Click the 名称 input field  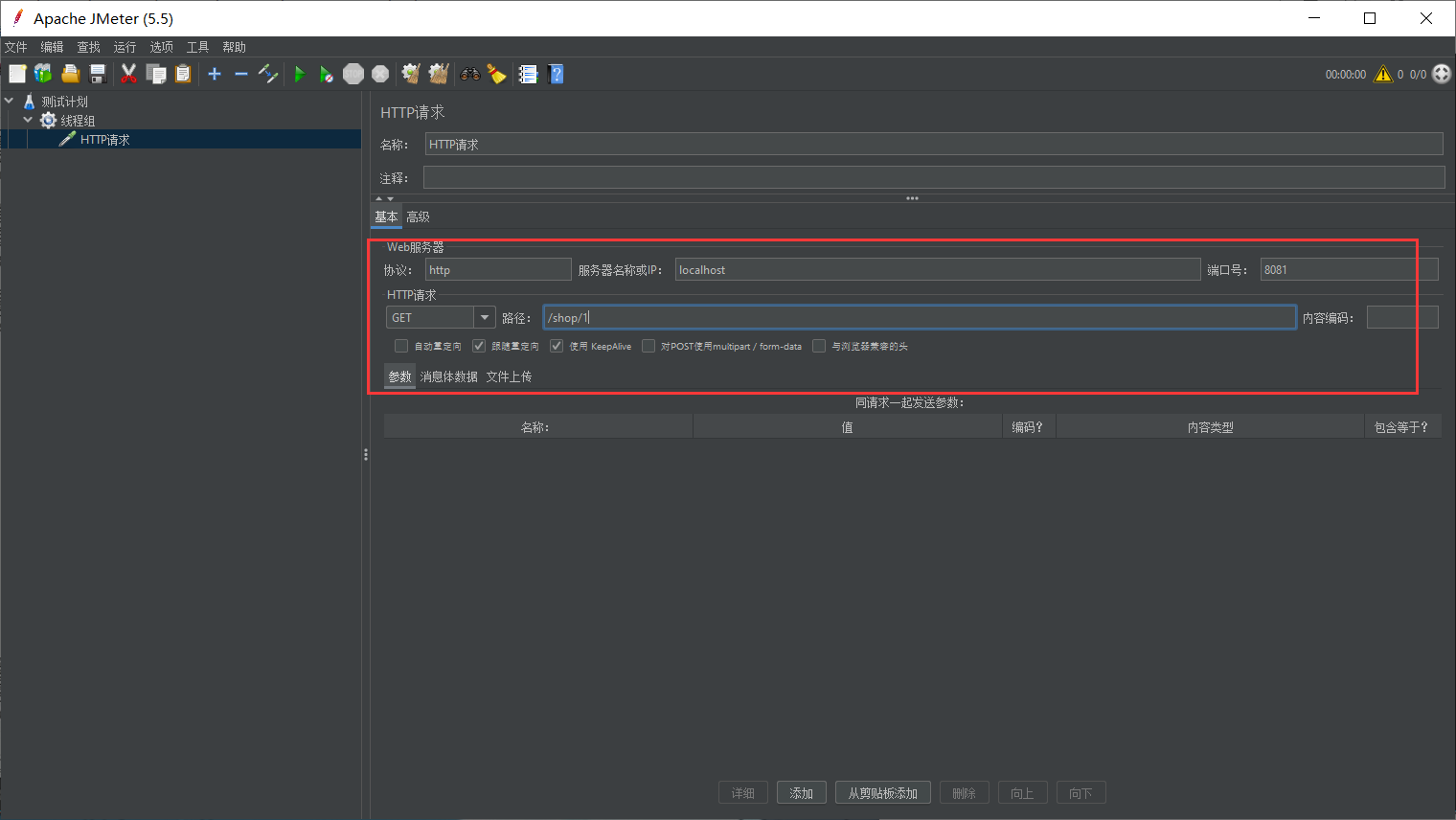(x=934, y=144)
